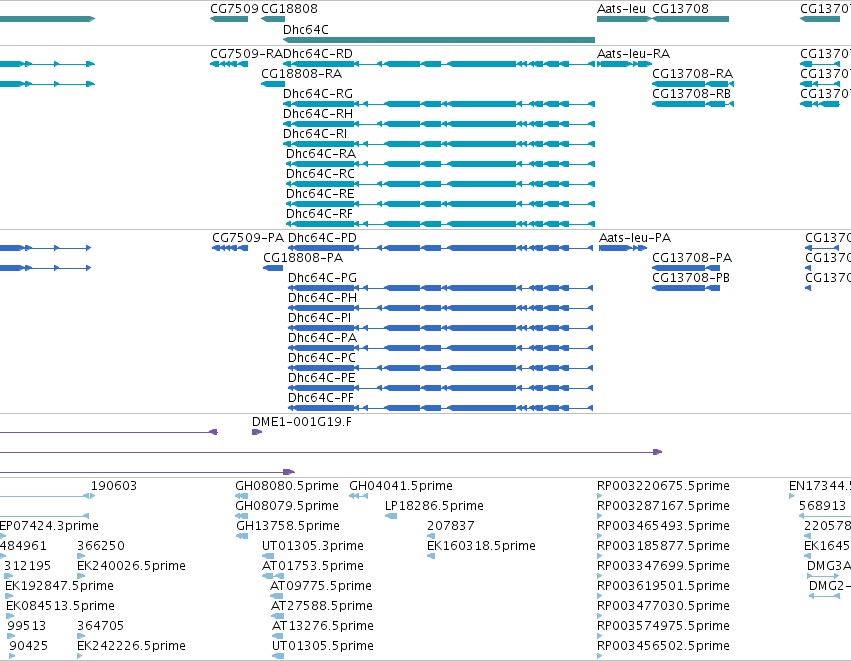Click the RP003574975.5prime EST label
The width and height of the screenshot is (851, 661).
coord(663,627)
